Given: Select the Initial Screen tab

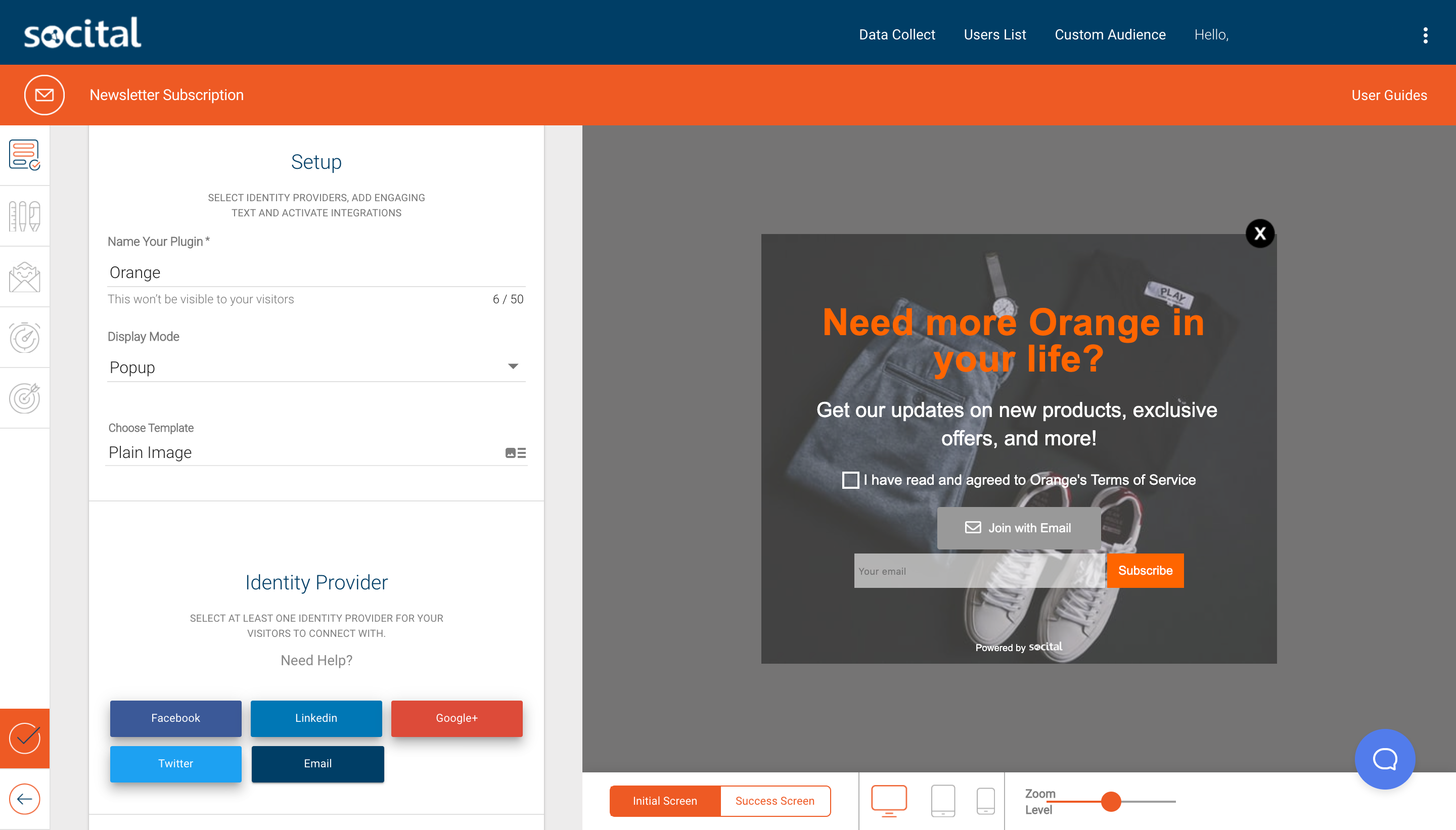Looking at the screenshot, I should click(x=665, y=800).
